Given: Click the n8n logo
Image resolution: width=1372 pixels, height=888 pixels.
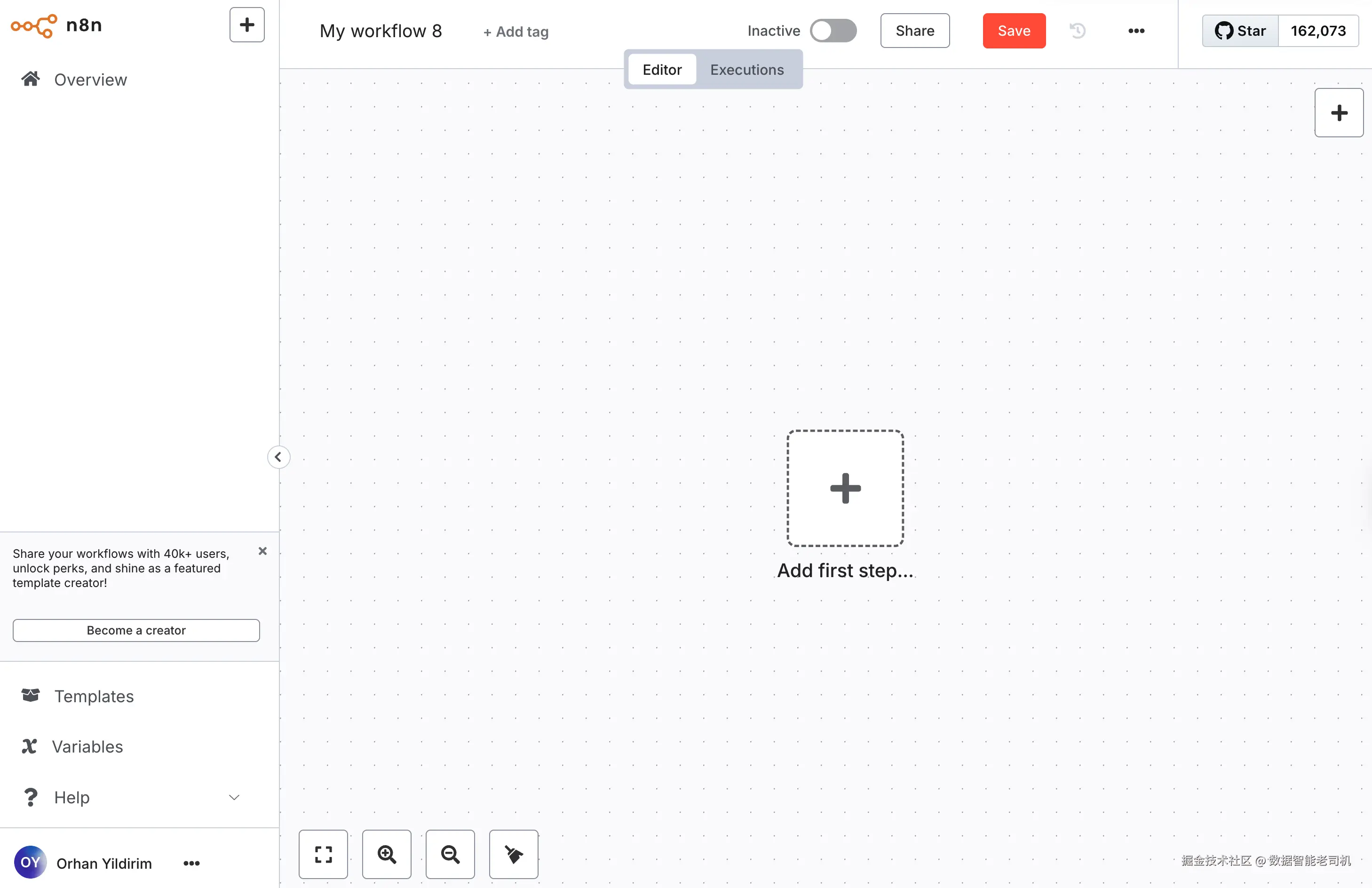Looking at the screenshot, I should [x=56, y=25].
